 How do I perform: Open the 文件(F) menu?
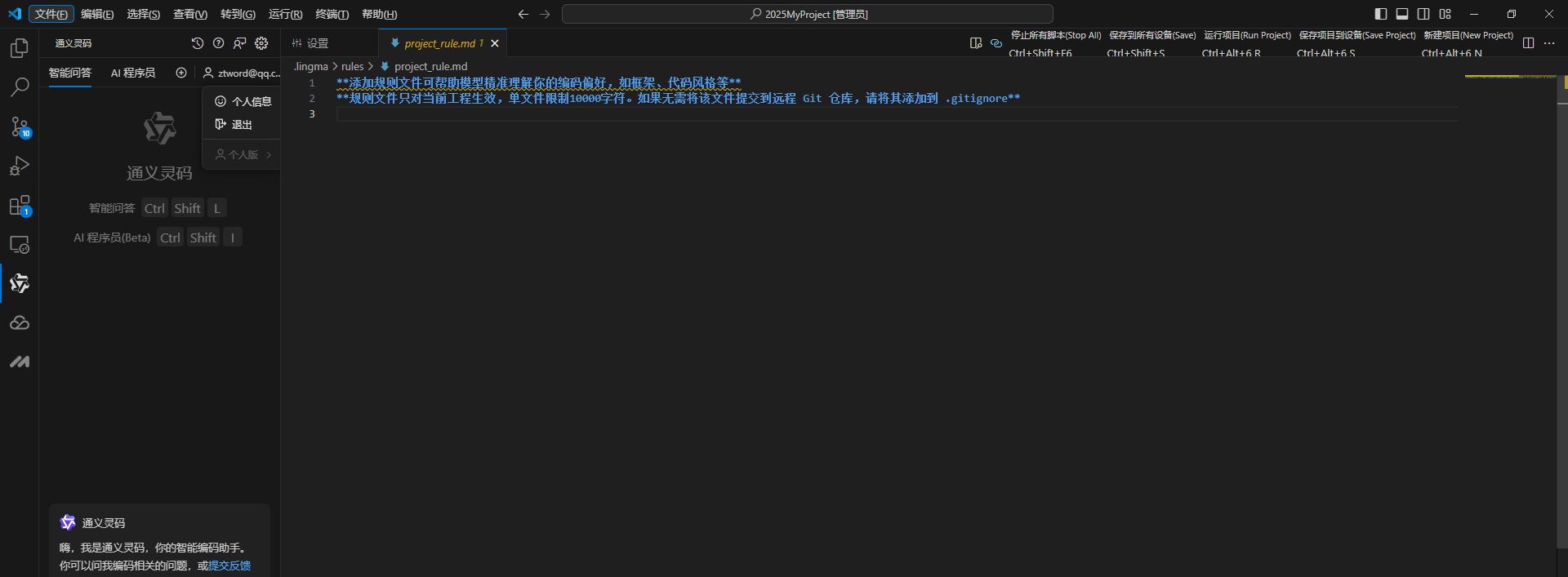pos(51,14)
